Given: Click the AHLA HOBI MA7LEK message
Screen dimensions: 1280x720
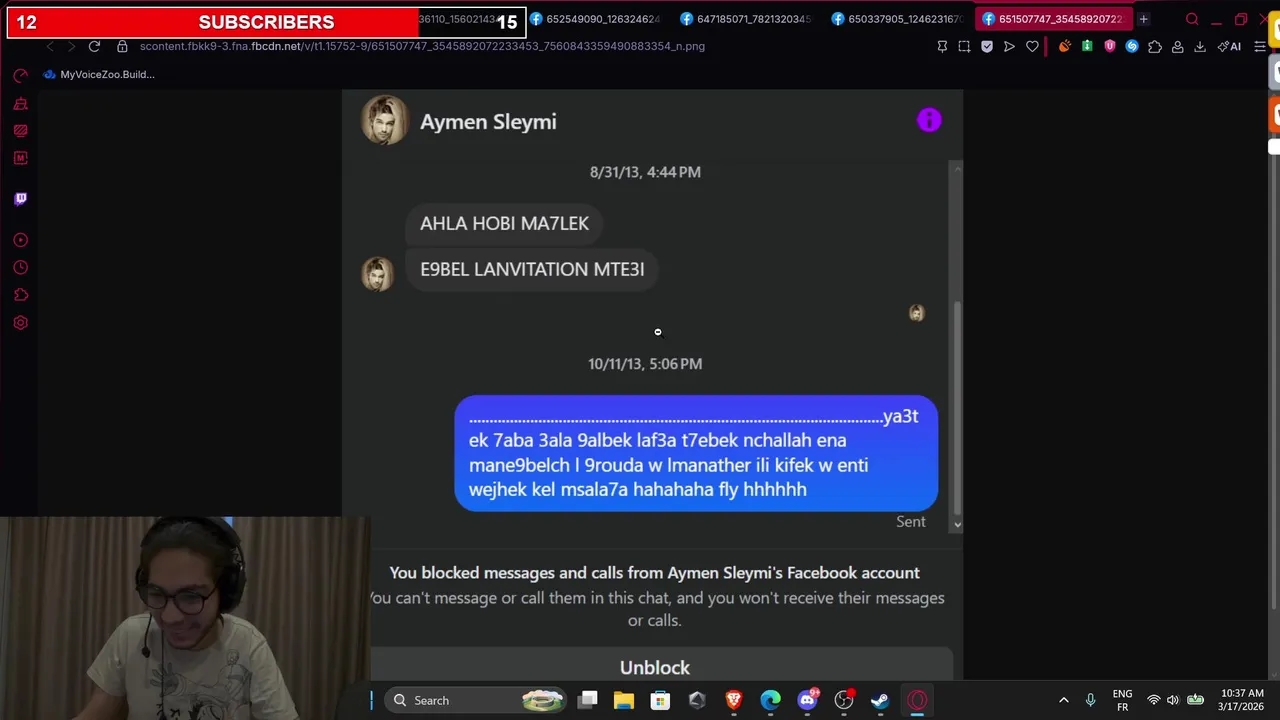Looking at the screenshot, I should tap(504, 223).
